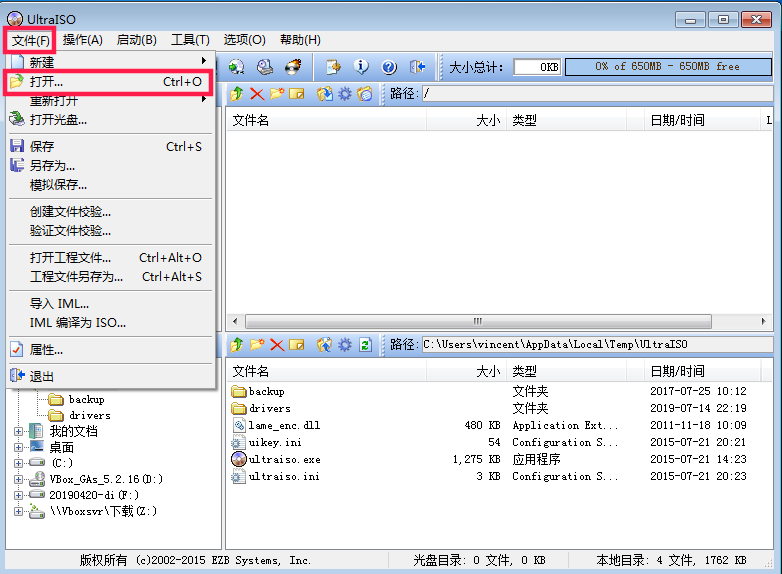Open the 重新打开 submenu
Screen dimensions: 782x574
click(110, 101)
